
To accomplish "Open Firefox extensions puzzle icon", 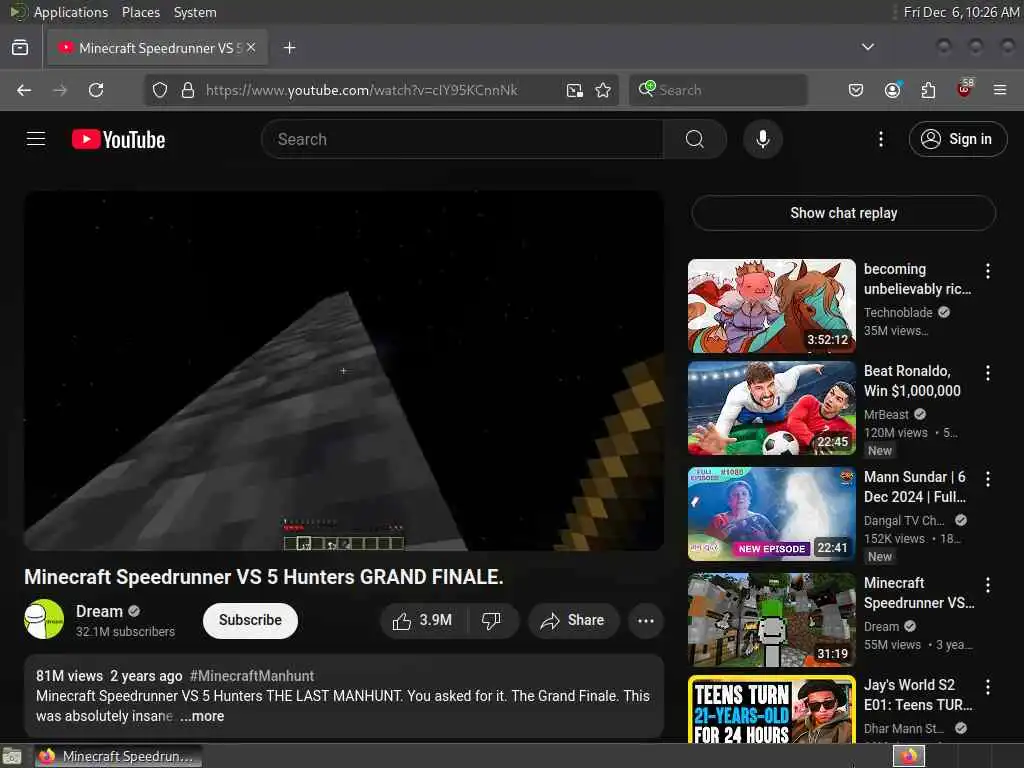I will coord(928,90).
